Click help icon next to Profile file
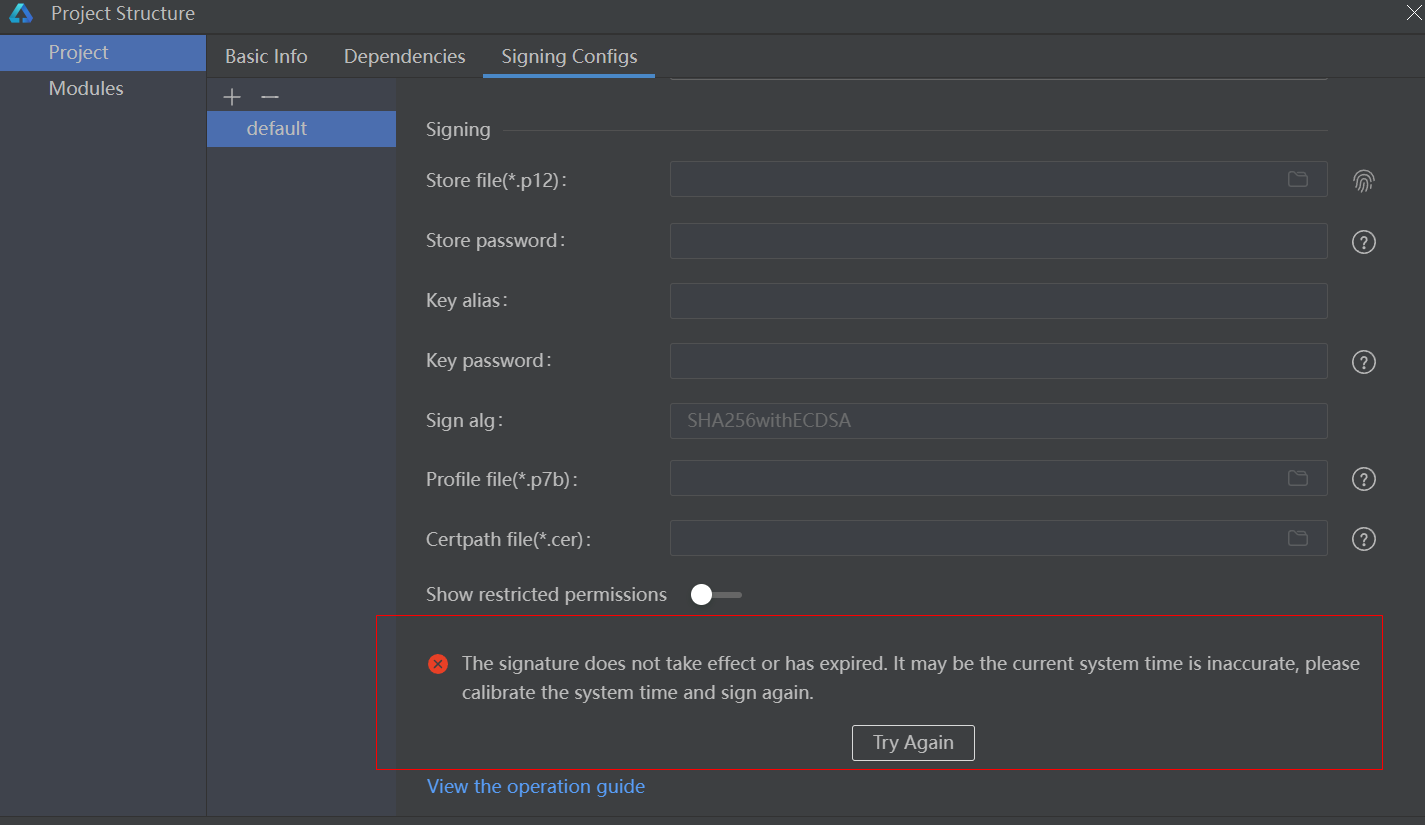Screen dimensions: 1425x825 pyautogui.click(x=1363, y=479)
